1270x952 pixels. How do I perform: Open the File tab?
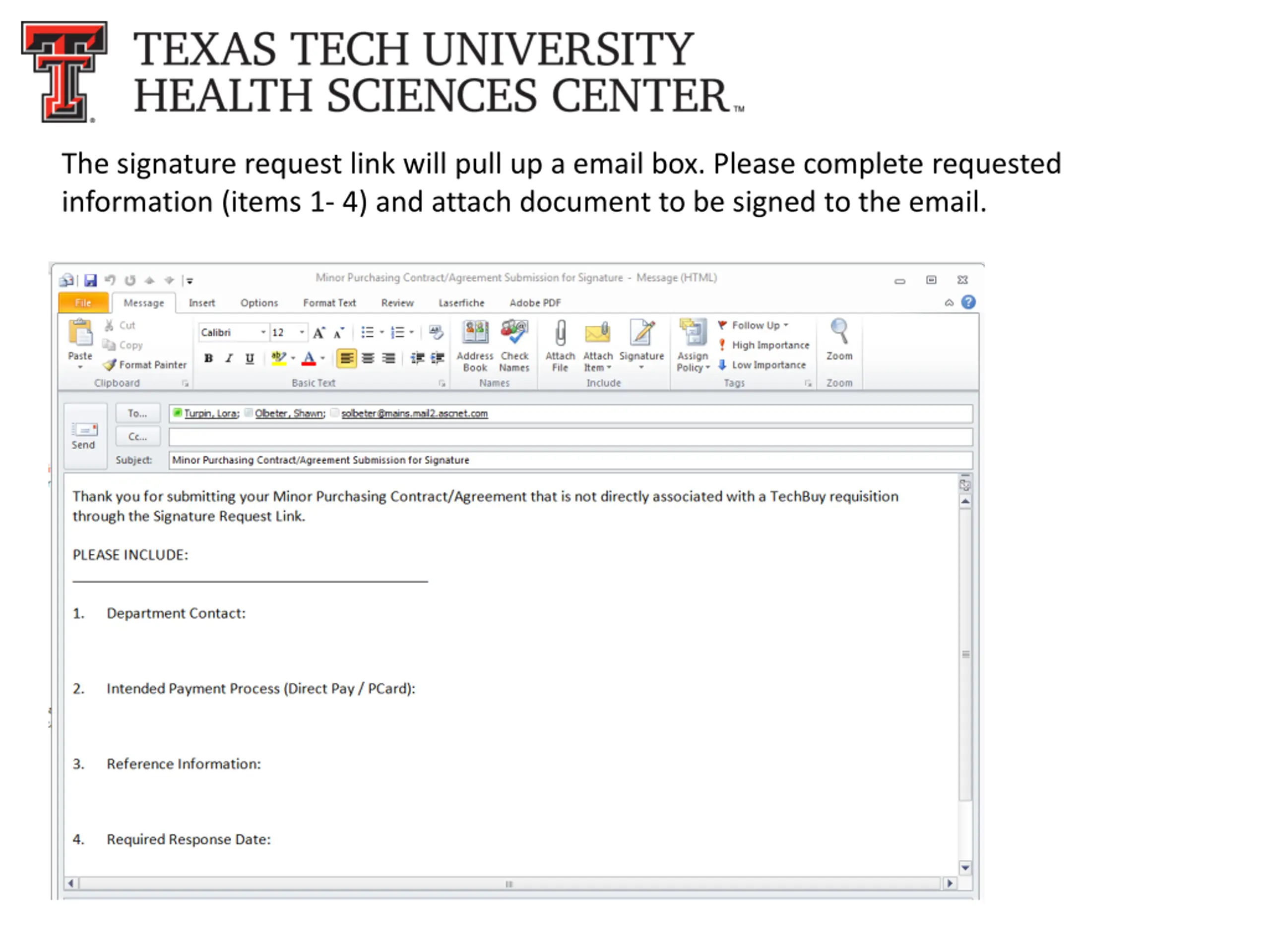tap(83, 302)
